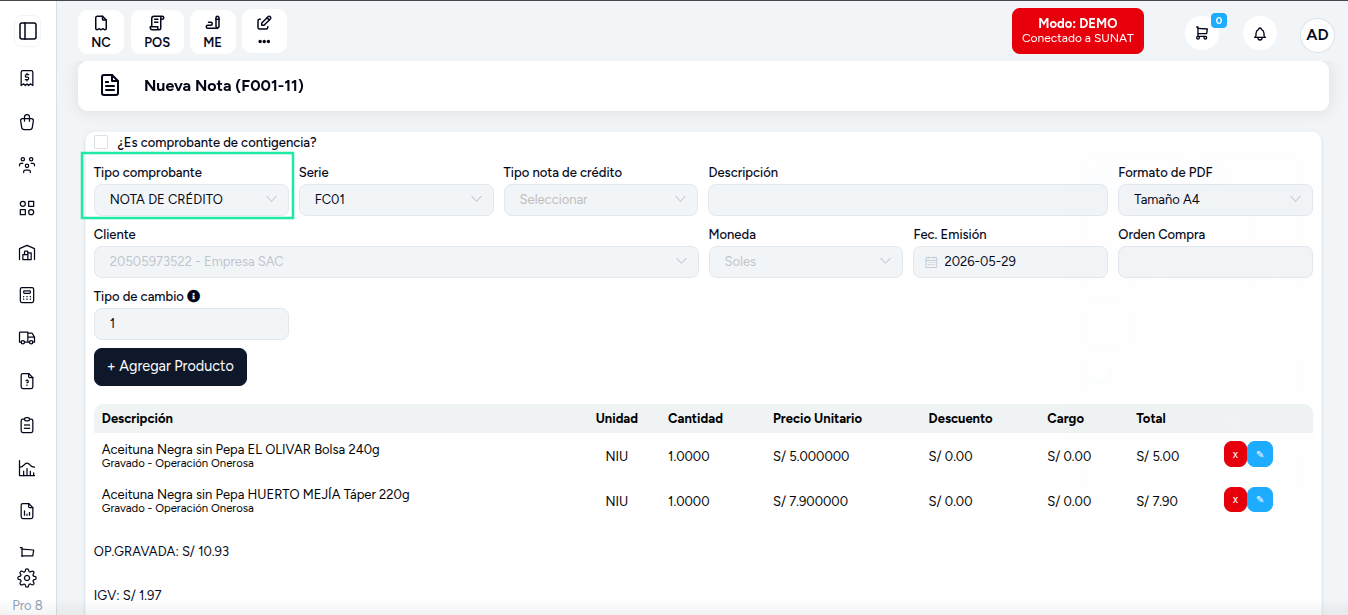Open the warehouse building sidebar icon
1348x615 pixels.
[x=27, y=252]
